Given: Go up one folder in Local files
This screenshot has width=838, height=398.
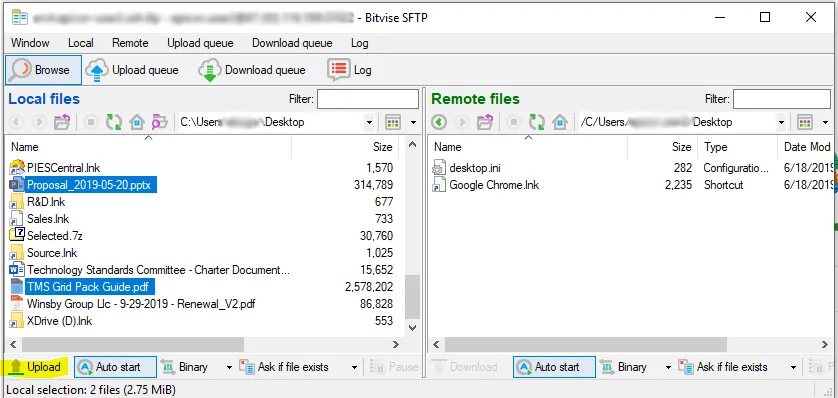Looking at the screenshot, I should coord(62,122).
